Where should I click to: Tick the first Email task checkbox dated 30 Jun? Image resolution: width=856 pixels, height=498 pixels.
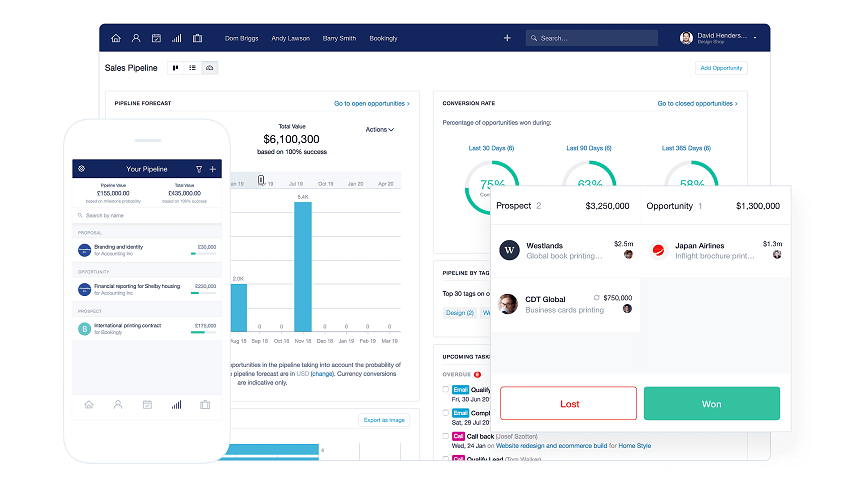[x=445, y=389]
